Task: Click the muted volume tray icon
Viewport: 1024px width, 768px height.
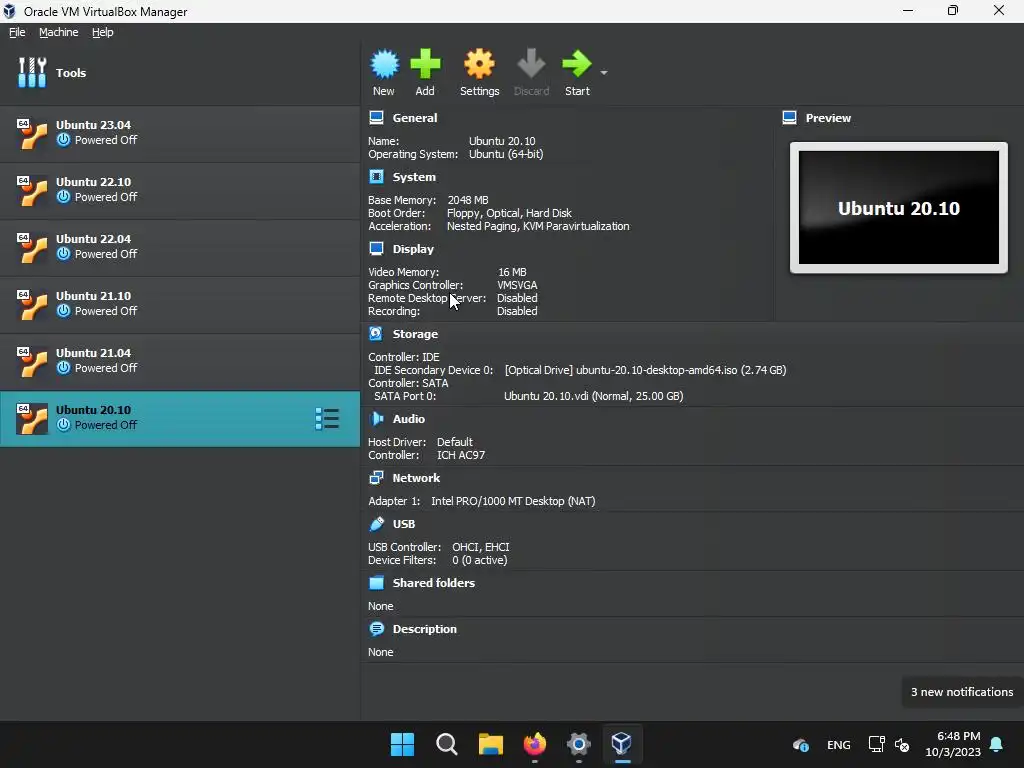Action: click(x=902, y=745)
